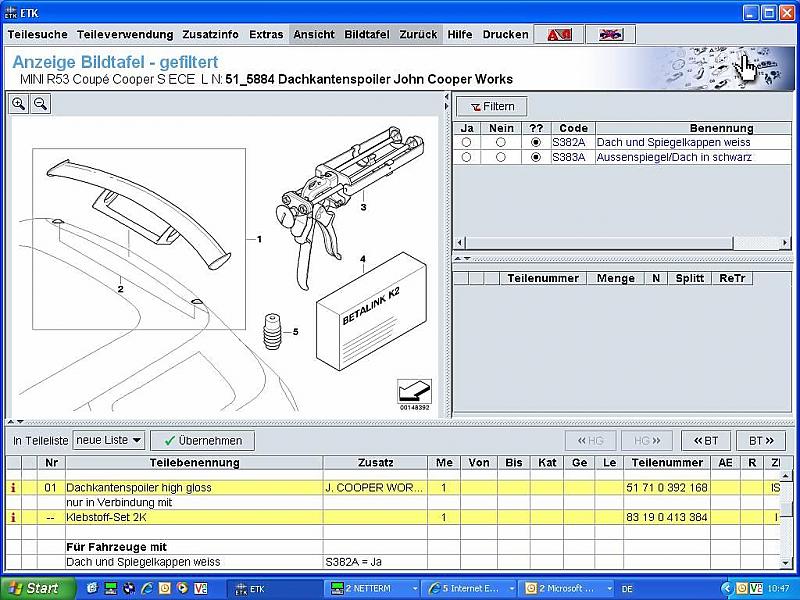Viewport: 800px width, 600px height.
Task: Click the zoom in magnifier icon
Action: 19,103
